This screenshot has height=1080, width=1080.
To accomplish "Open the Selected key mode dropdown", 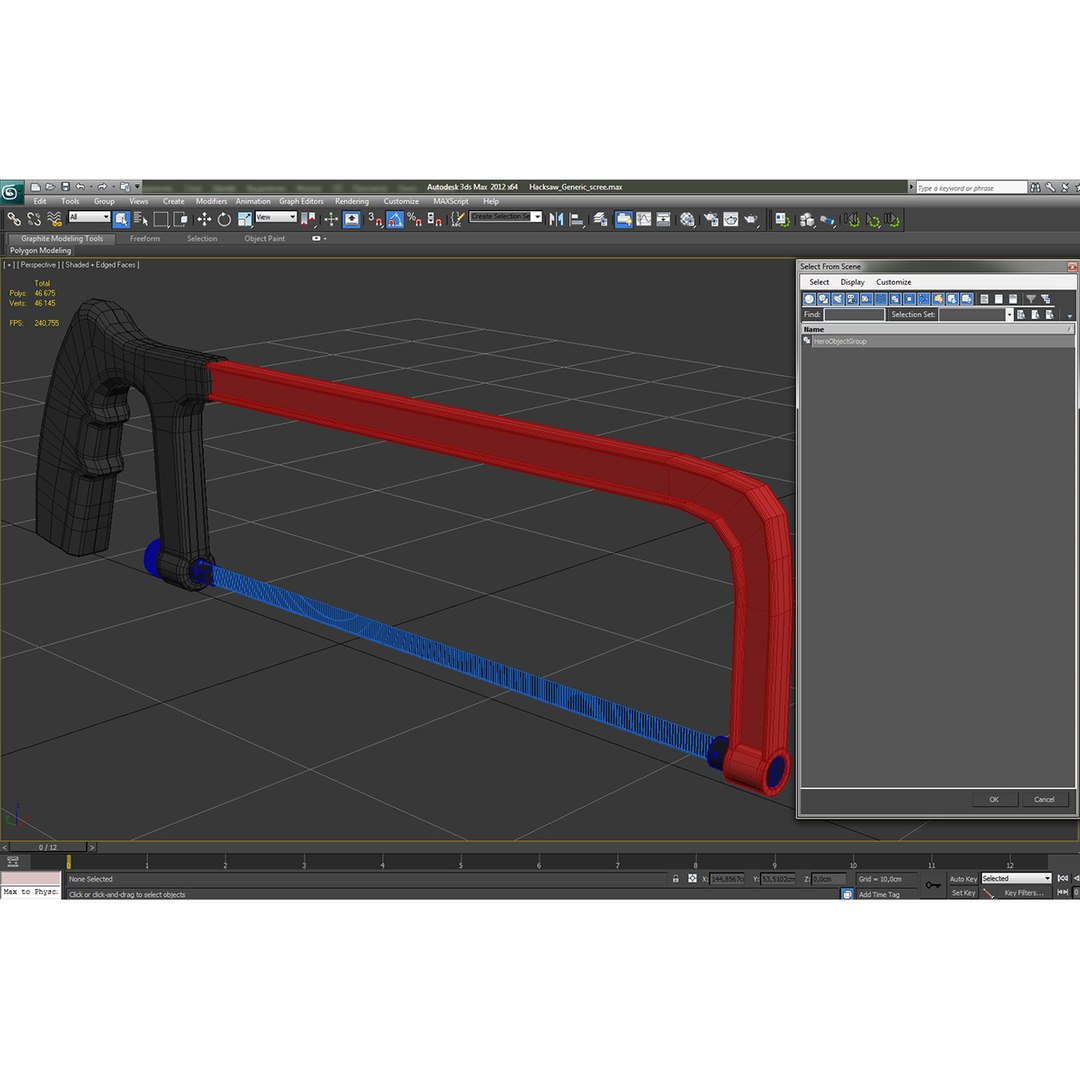I will [1017, 878].
